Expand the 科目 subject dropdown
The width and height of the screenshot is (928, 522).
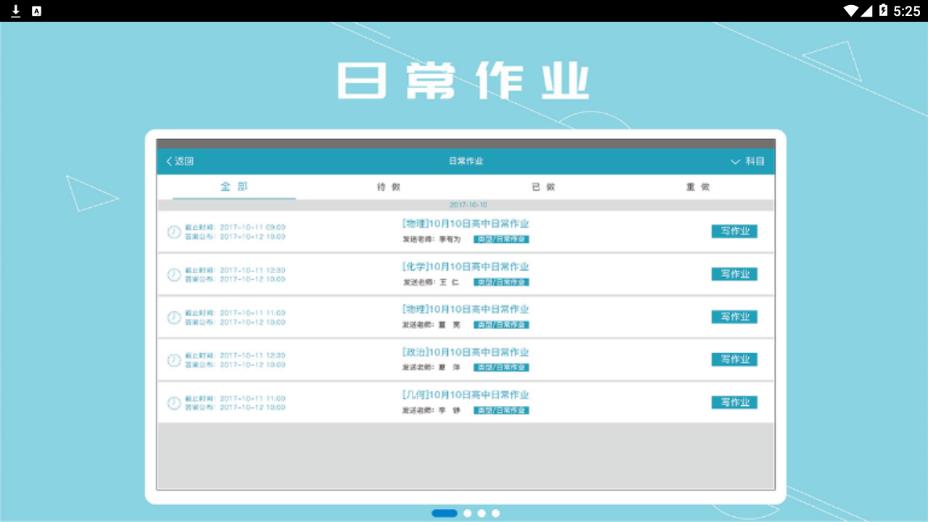(748, 161)
